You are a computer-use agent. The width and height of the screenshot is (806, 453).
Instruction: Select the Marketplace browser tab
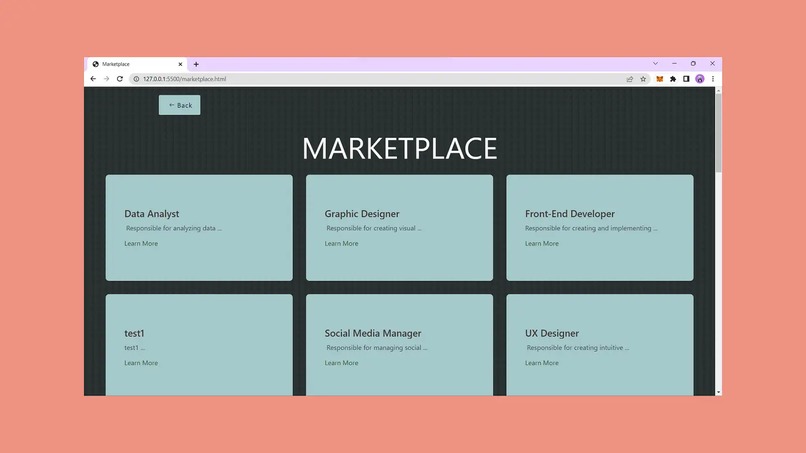coord(137,64)
